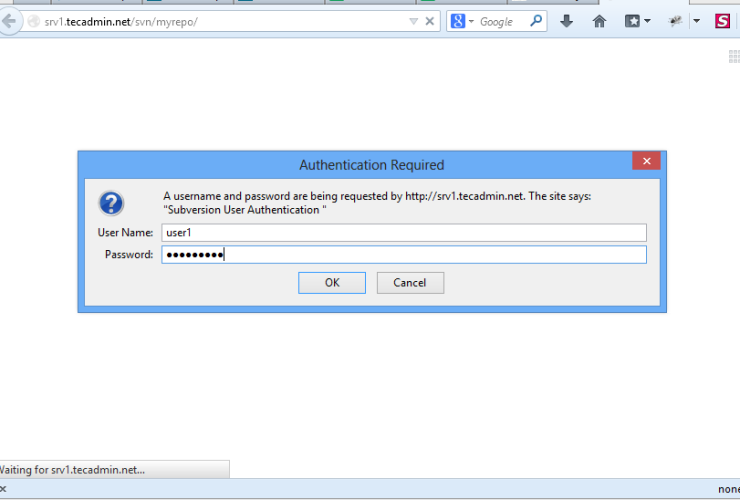Image resolution: width=740 pixels, height=500 pixels.
Task: Click the red S extension icon
Action: [722, 21]
